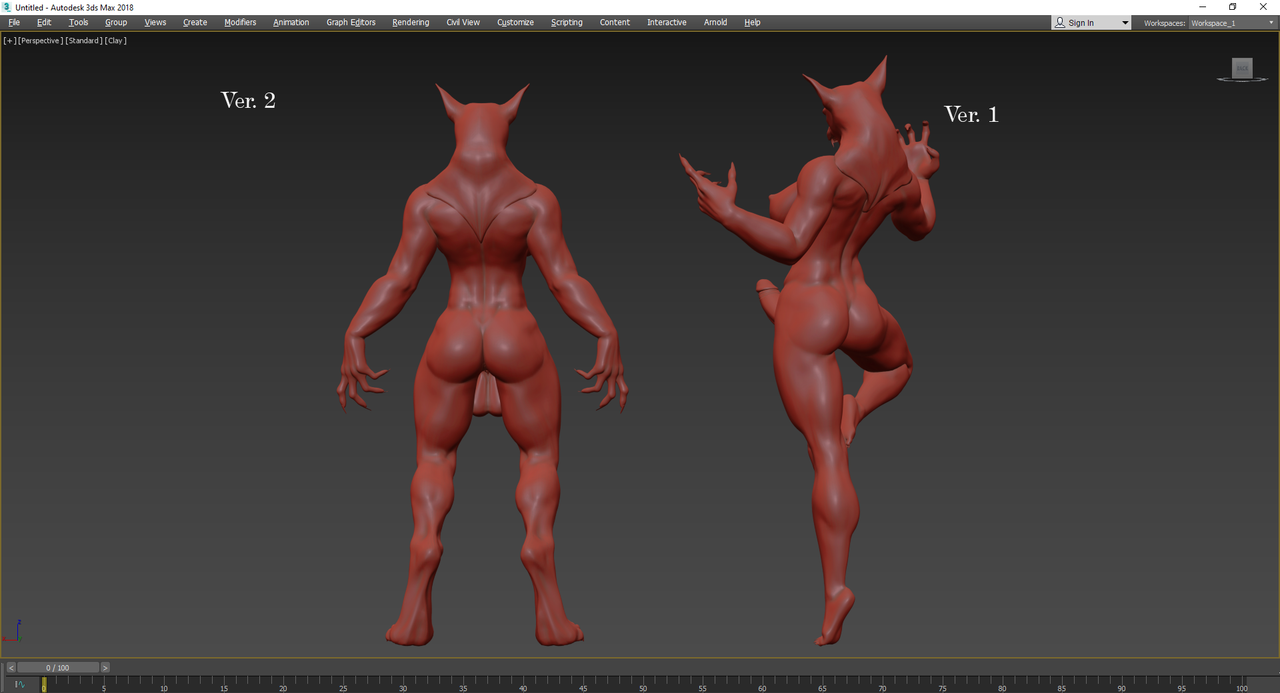Open the Content menu
Viewport: 1280px width, 693px height.
tap(615, 22)
